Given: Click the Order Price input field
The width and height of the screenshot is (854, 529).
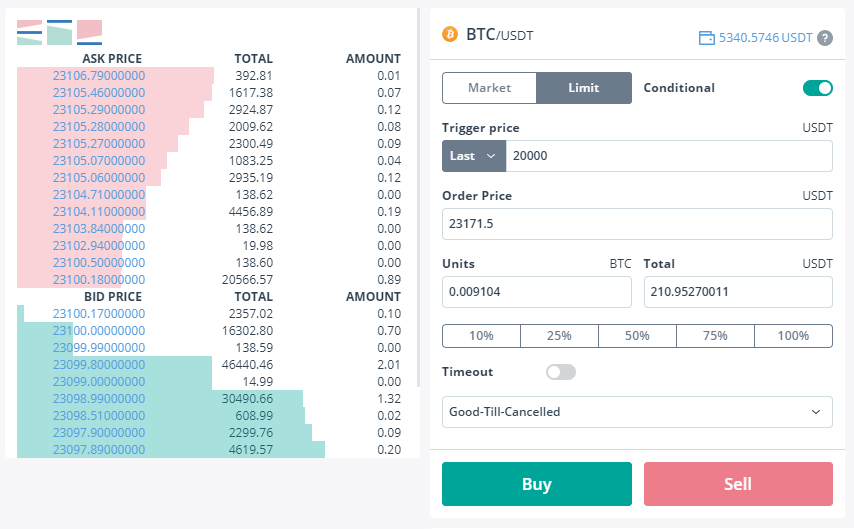Looking at the screenshot, I should (x=637, y=224).
